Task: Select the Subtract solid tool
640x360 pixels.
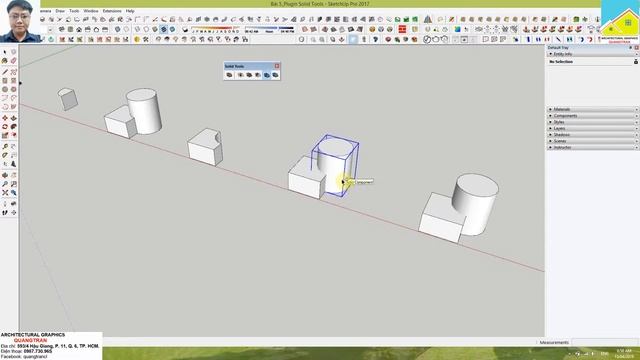Action: click(258, 75)
